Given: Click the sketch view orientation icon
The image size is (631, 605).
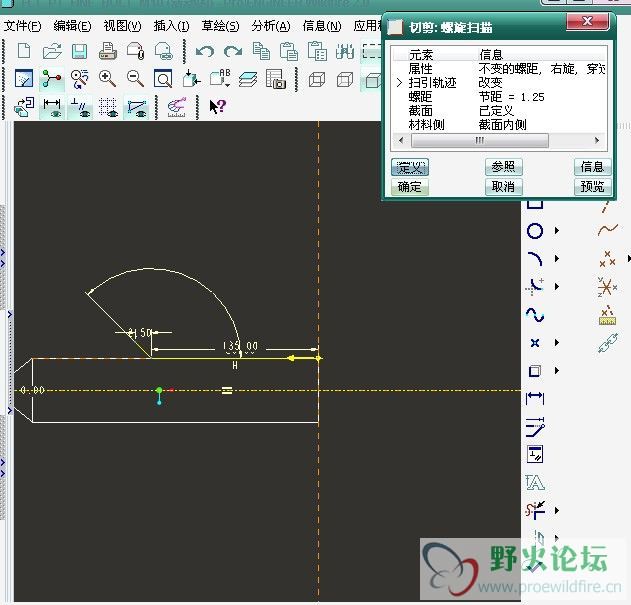Looking at the screenshot, I should click(x=24, y=78).
